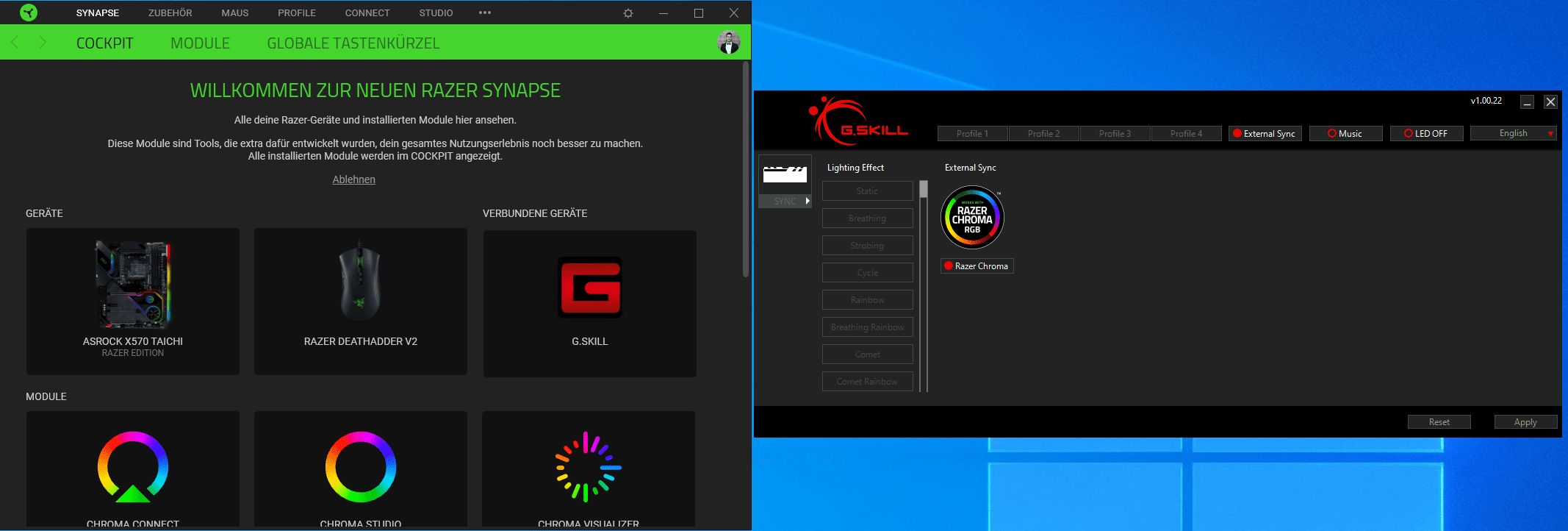
Task: Open the three-dot overflow menu in Synapse
Action: [485, 13]
